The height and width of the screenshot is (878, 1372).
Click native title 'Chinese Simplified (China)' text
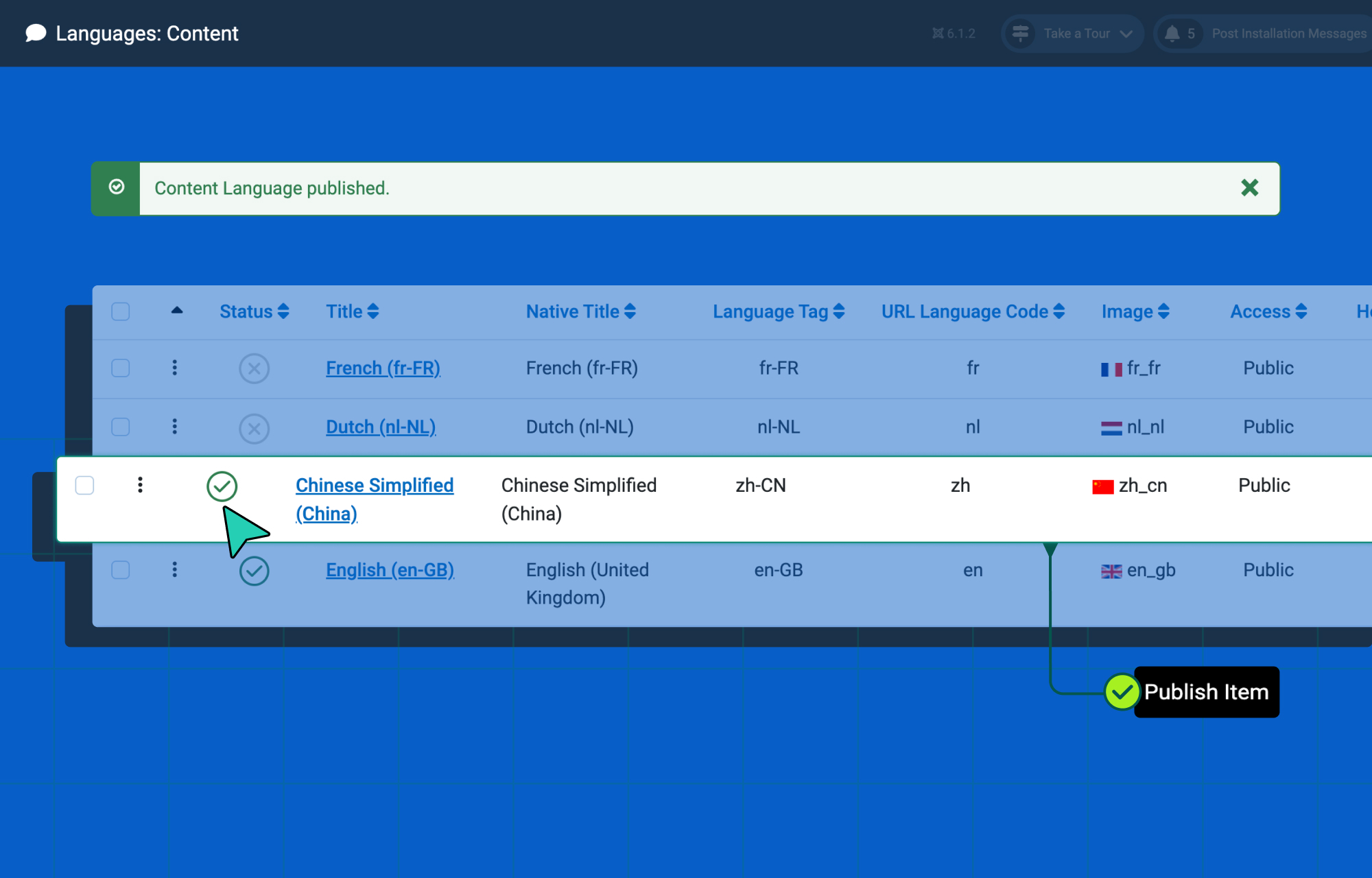pos(579,499)
